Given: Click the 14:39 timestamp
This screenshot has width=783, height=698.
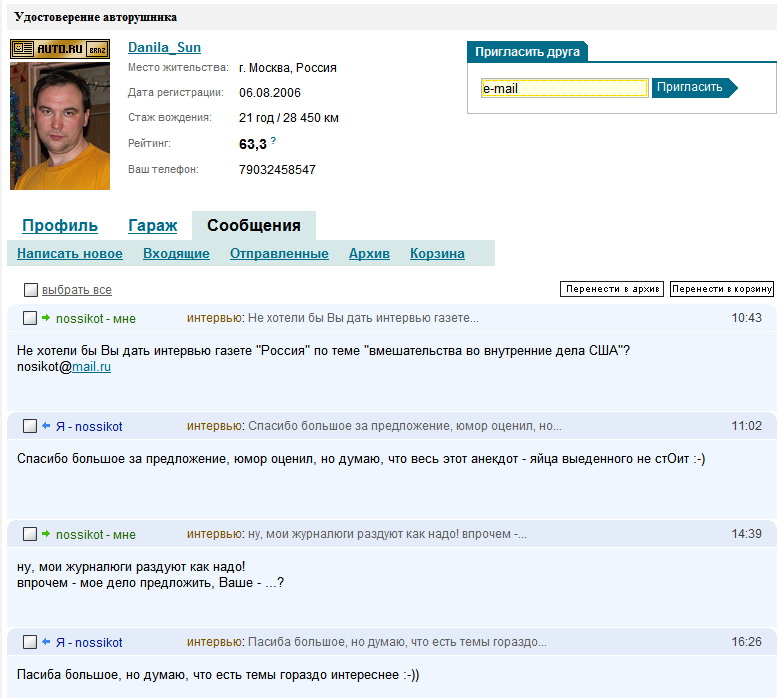Looking at the screenshot, I should point(747,534).
